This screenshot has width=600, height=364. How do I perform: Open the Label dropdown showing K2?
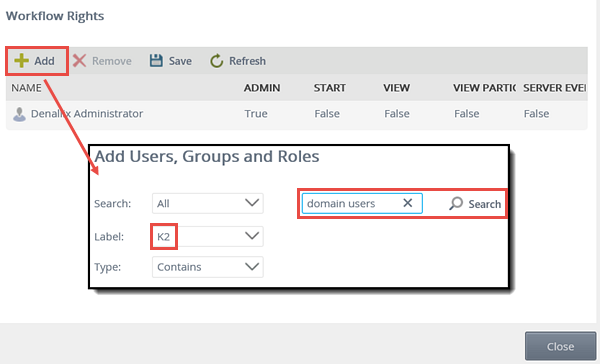208,237
